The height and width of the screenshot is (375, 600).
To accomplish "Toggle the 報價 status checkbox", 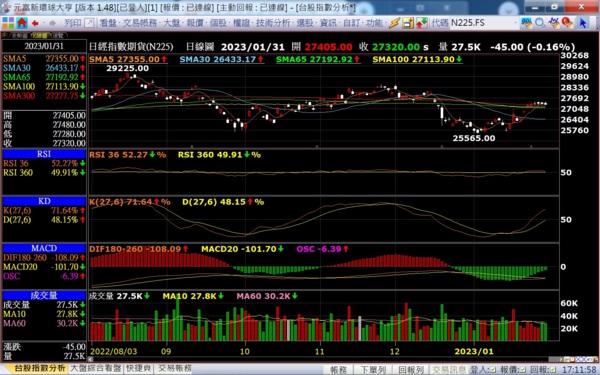I will (523, 370).
